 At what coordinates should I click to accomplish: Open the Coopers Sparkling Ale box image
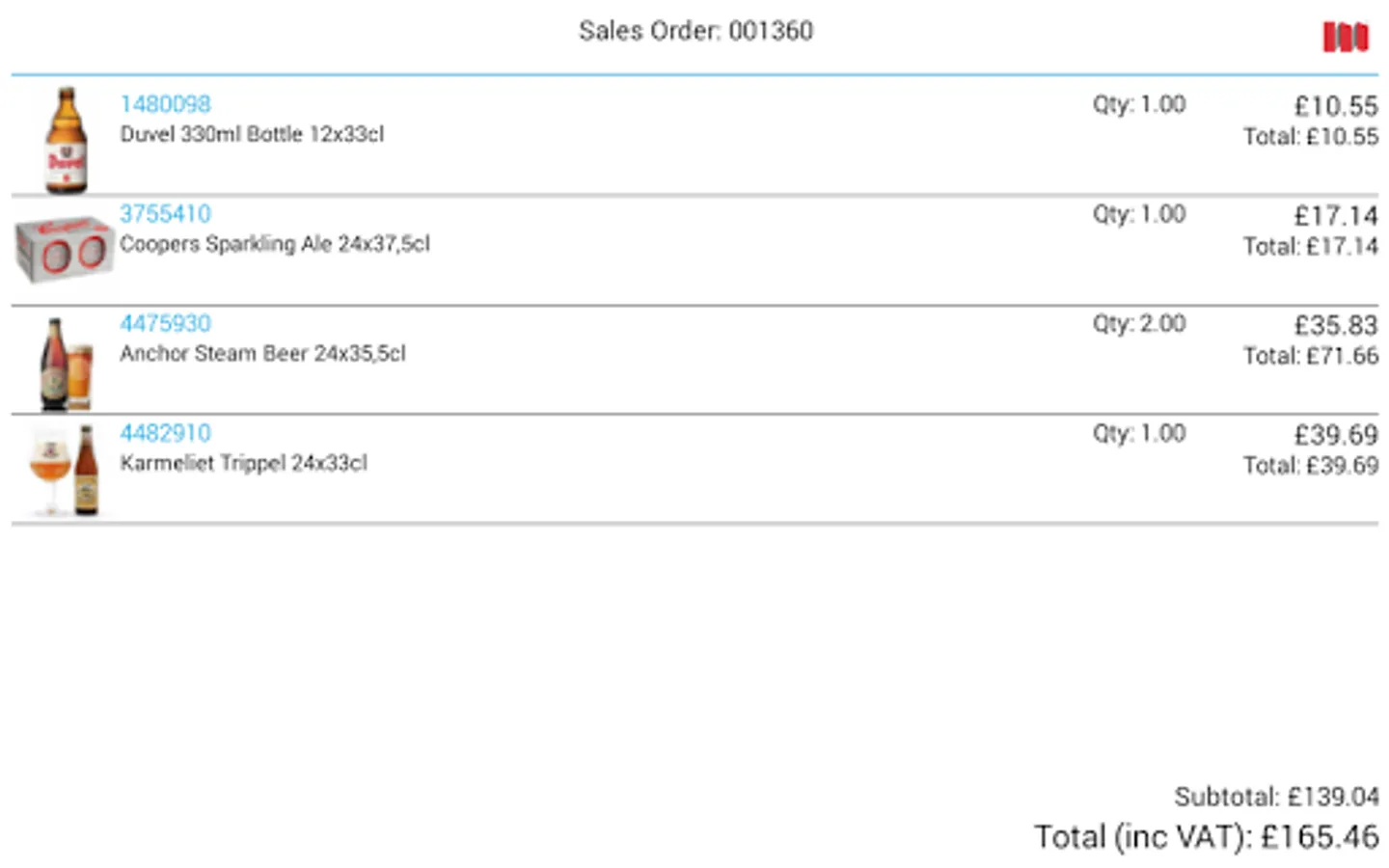pyautogui.click(x=64, y=249)
